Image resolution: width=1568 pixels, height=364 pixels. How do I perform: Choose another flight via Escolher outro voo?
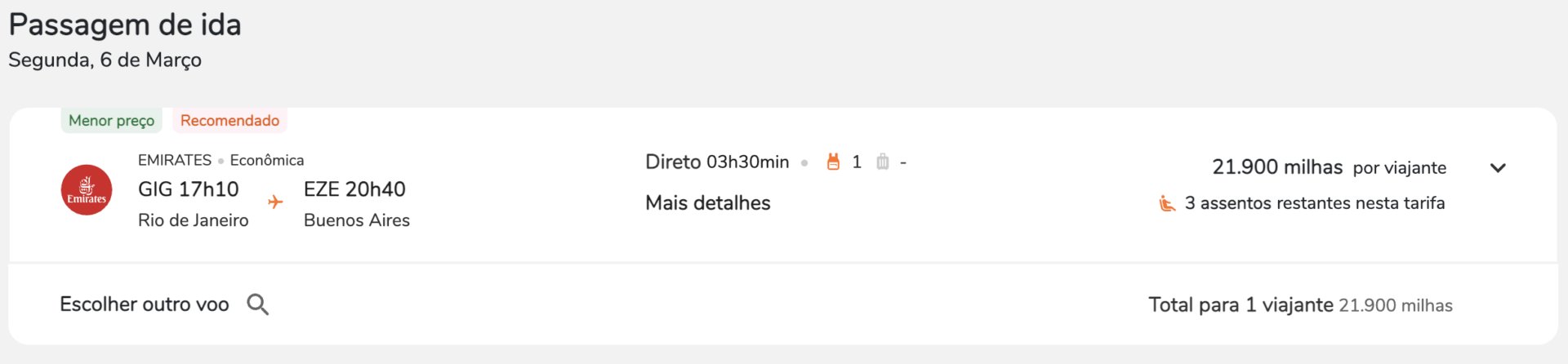(145, 304)
